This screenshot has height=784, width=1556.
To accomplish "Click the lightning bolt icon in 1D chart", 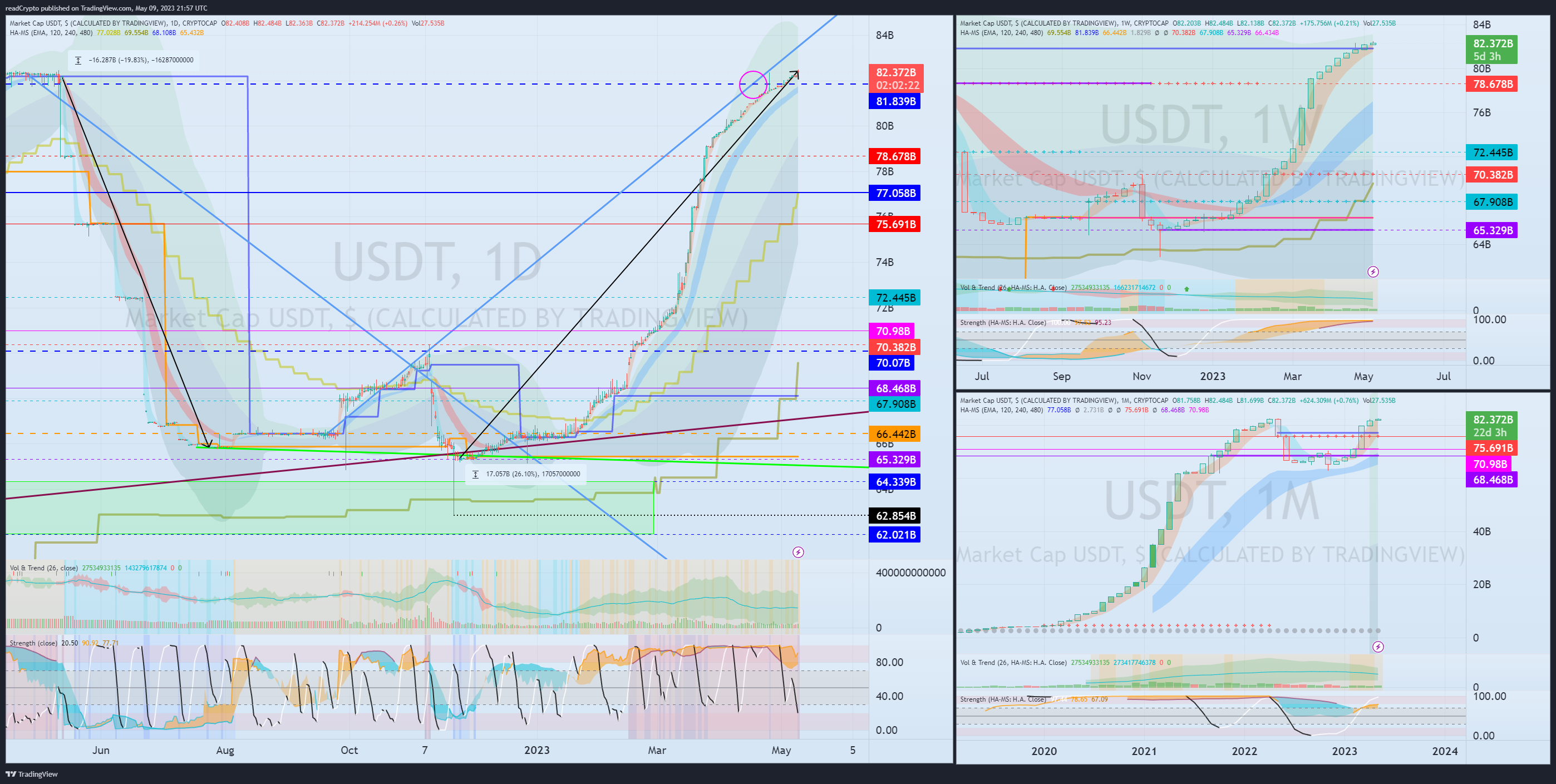I will (x=798, y=552).
